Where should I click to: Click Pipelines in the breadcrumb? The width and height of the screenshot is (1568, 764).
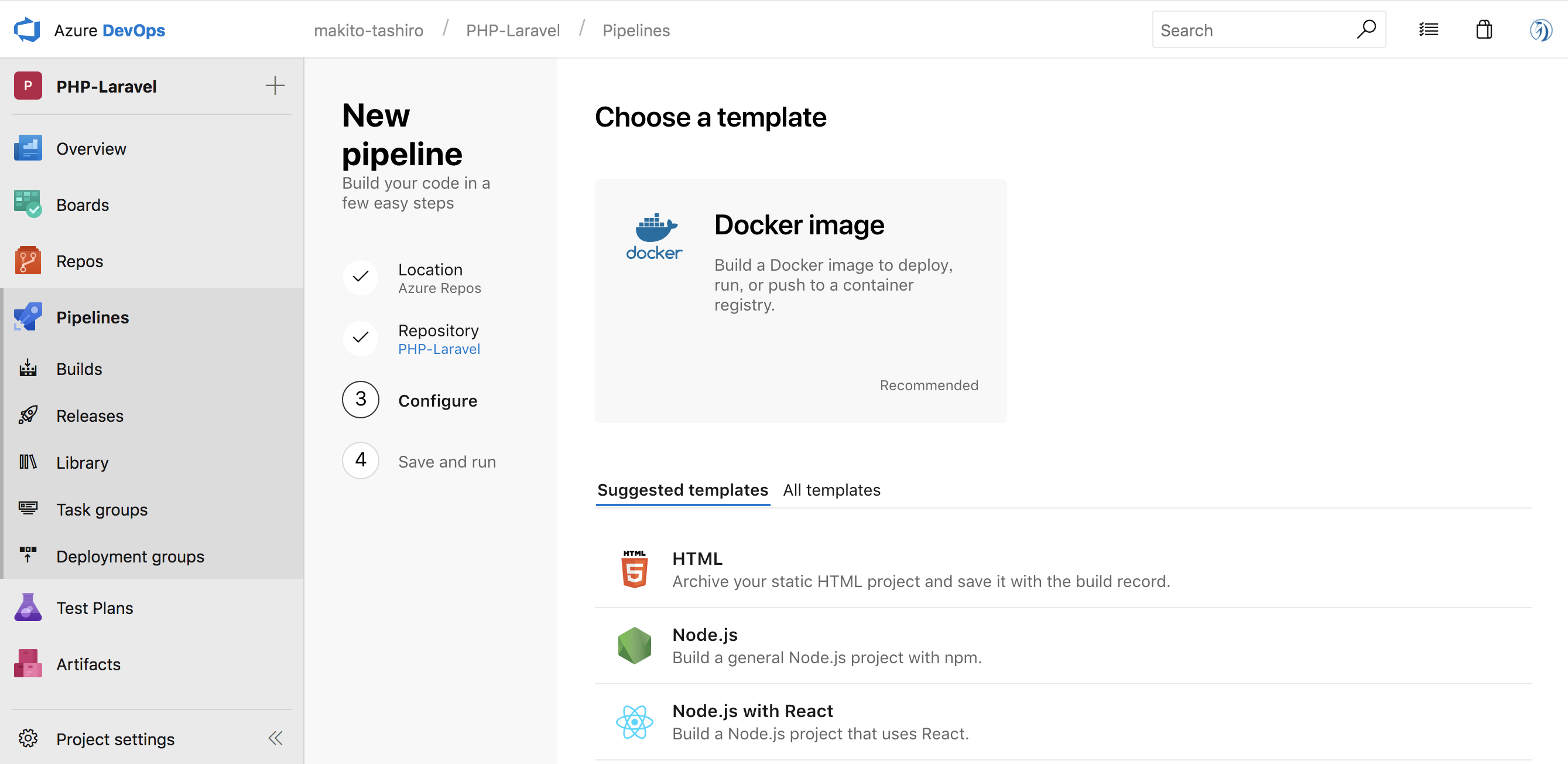[x=636, y=30]
